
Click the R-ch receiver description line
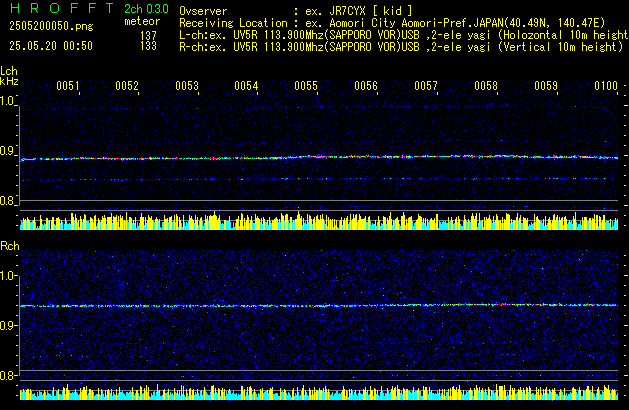click(401, 47)
